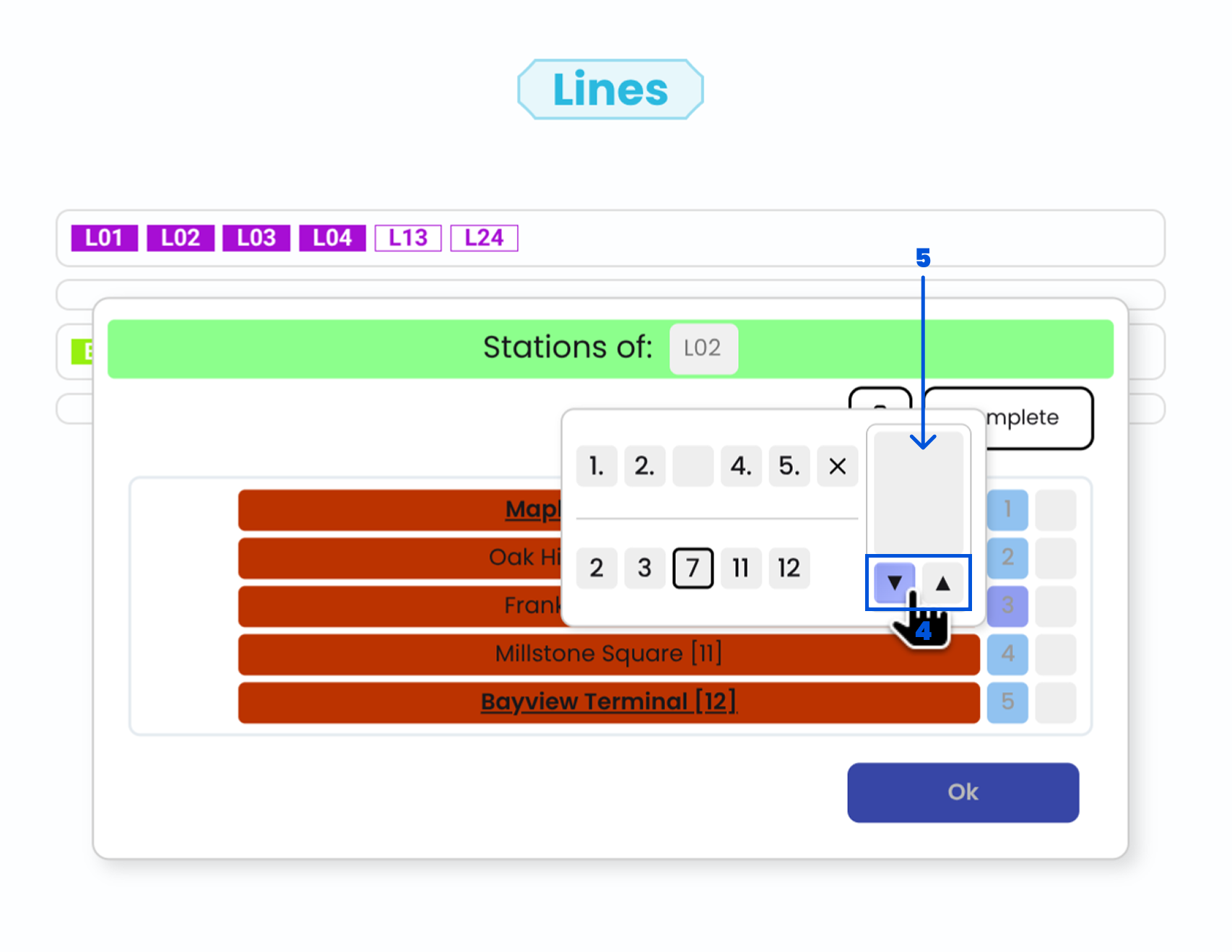Select the L01 line tag
Viewport: 1232px width, 952px height.
tap(104, 238)
